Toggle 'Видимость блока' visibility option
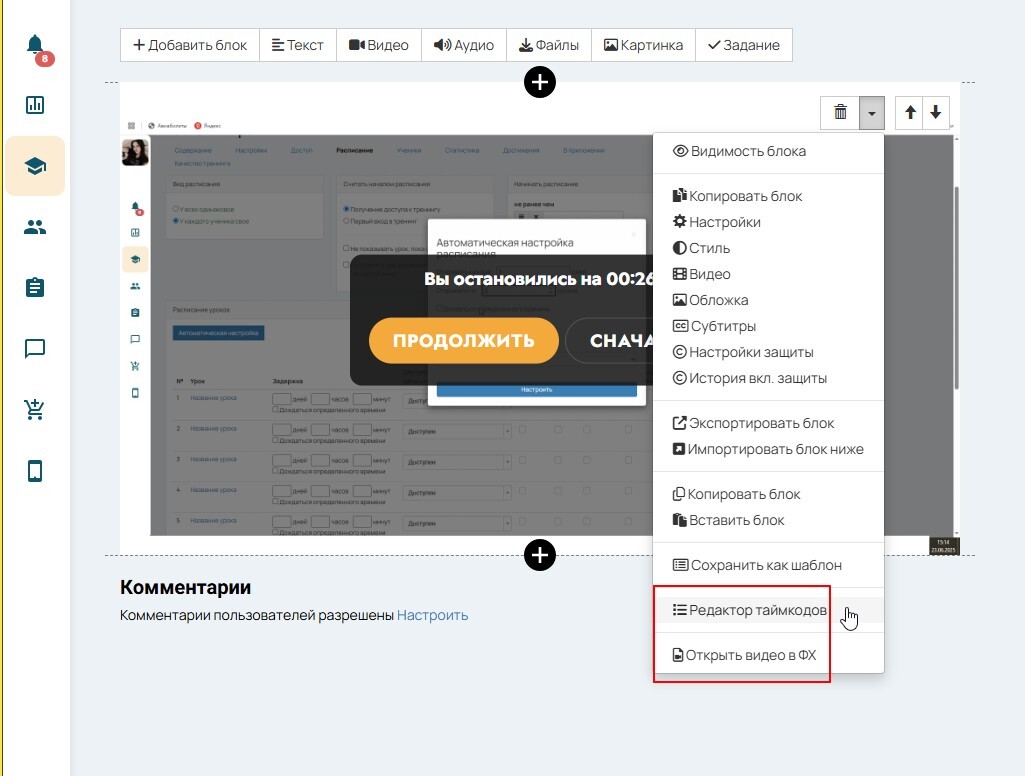 pos(746,152)
